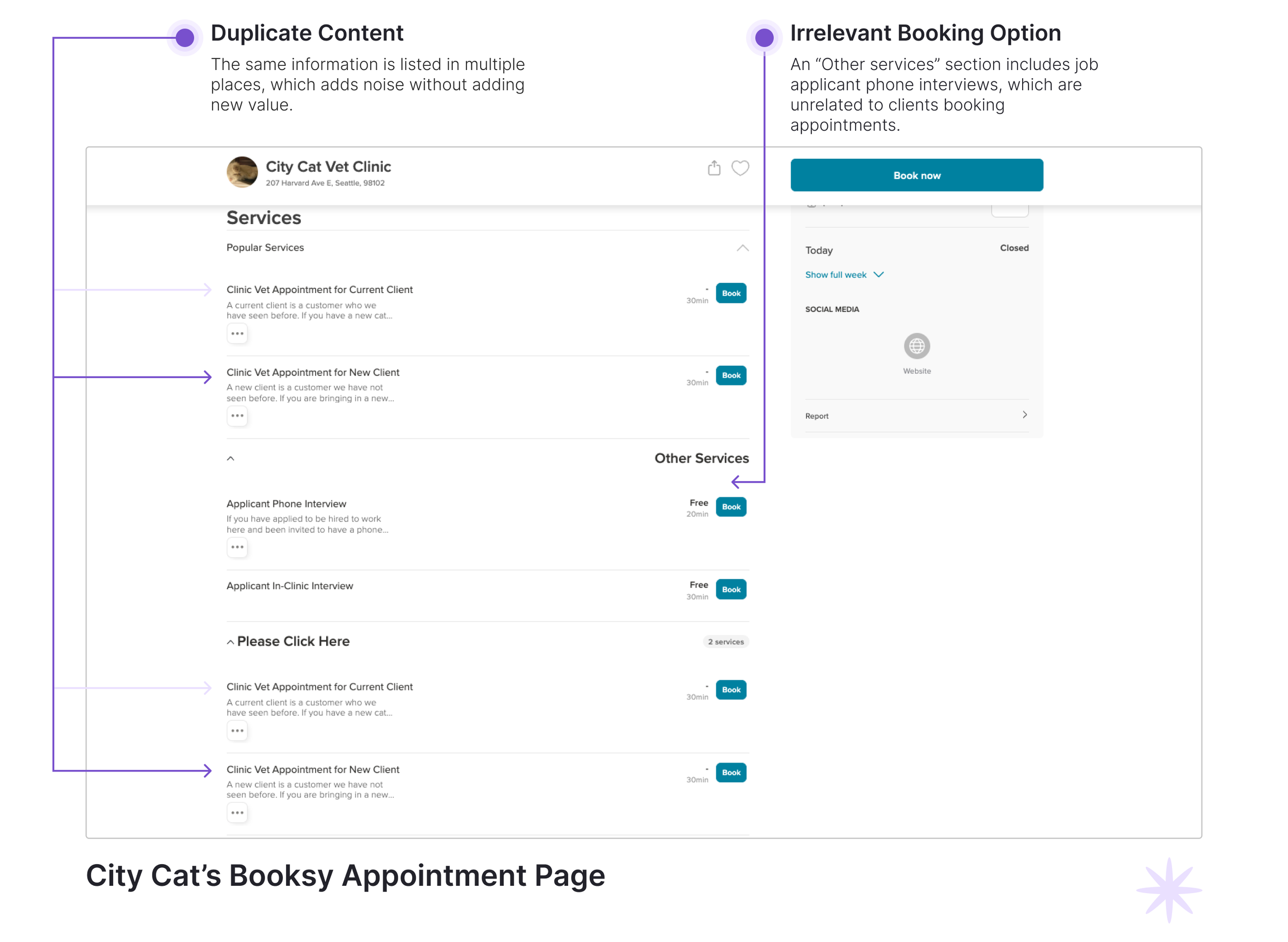1288x942 pixels.
Task: Book first Clinic Vet Appointment for New Client
Action: pyautogui.click(x=731, y=376)
